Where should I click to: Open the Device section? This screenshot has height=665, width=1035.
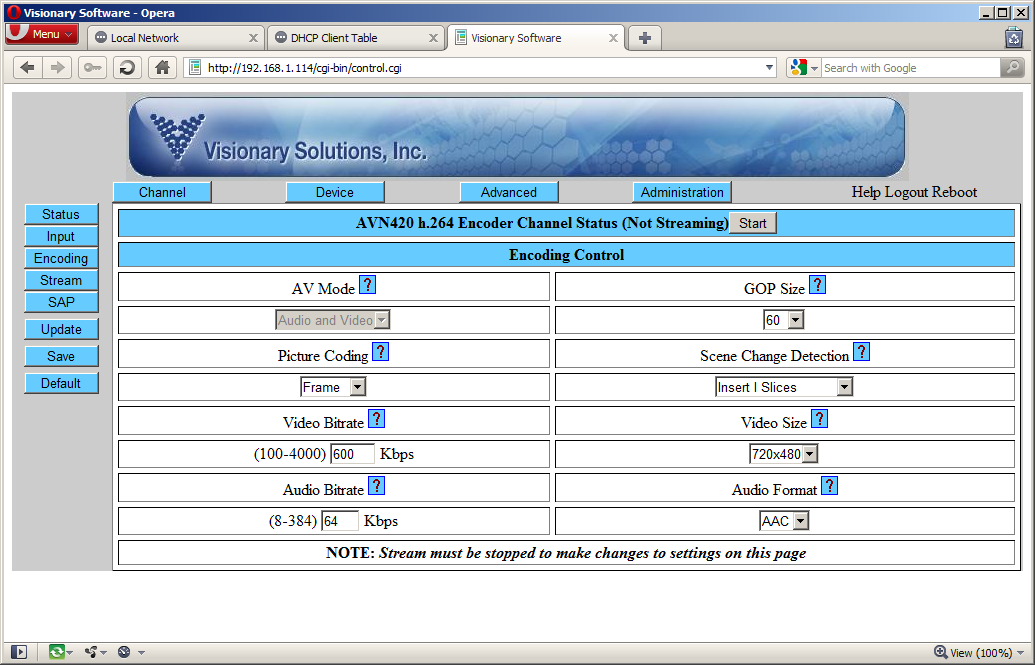[x=335, y=192]
